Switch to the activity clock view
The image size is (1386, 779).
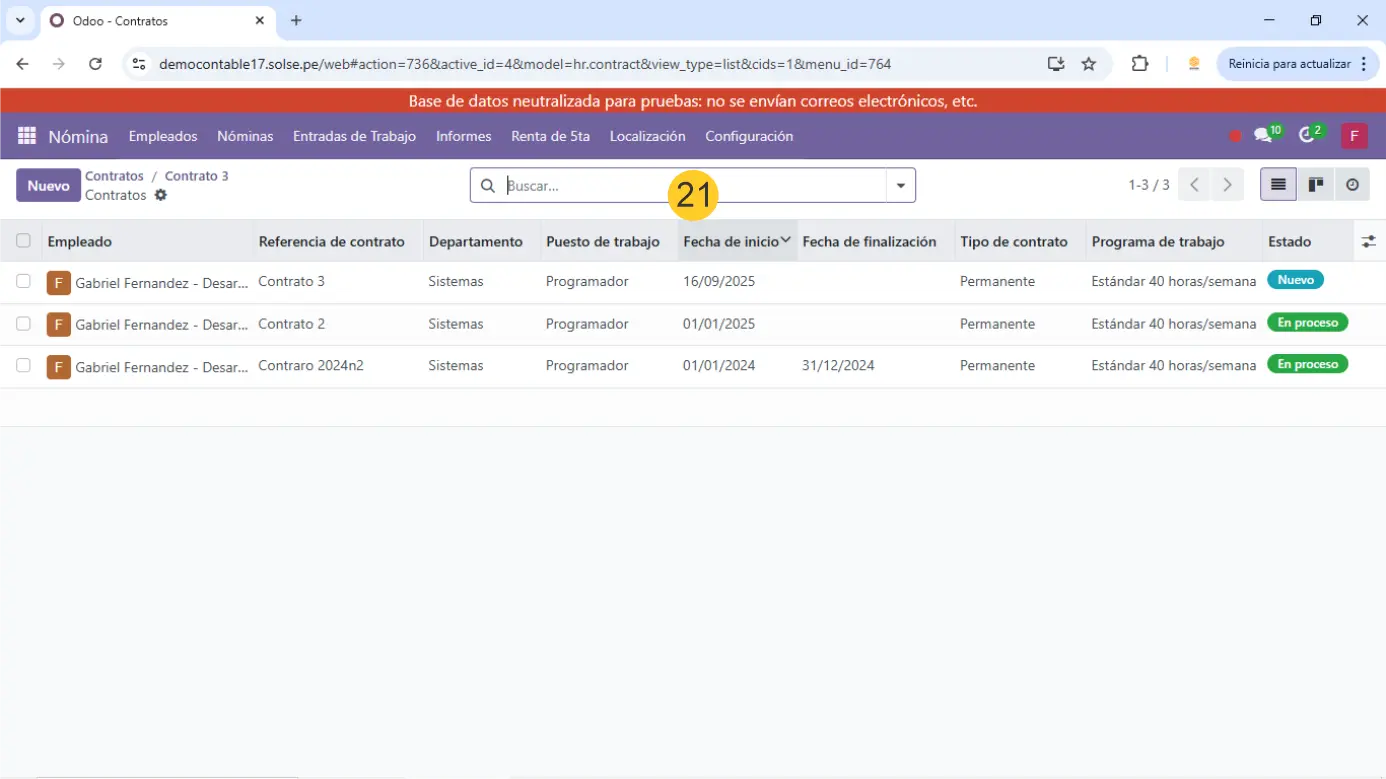1352,185
